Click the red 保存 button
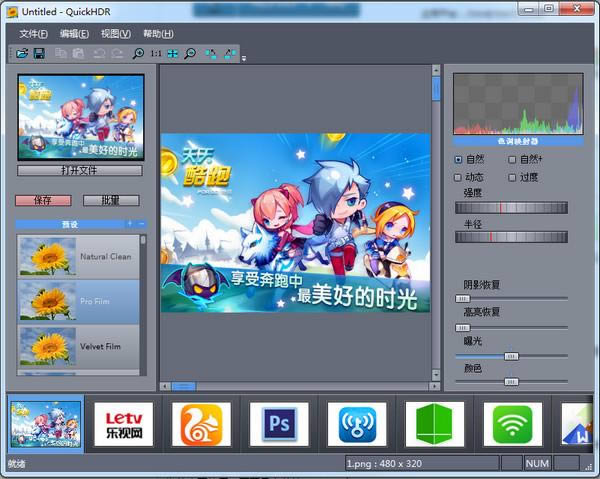Image resolution: width=600 pixels, height=479 pixels. [x=43, y=200]
